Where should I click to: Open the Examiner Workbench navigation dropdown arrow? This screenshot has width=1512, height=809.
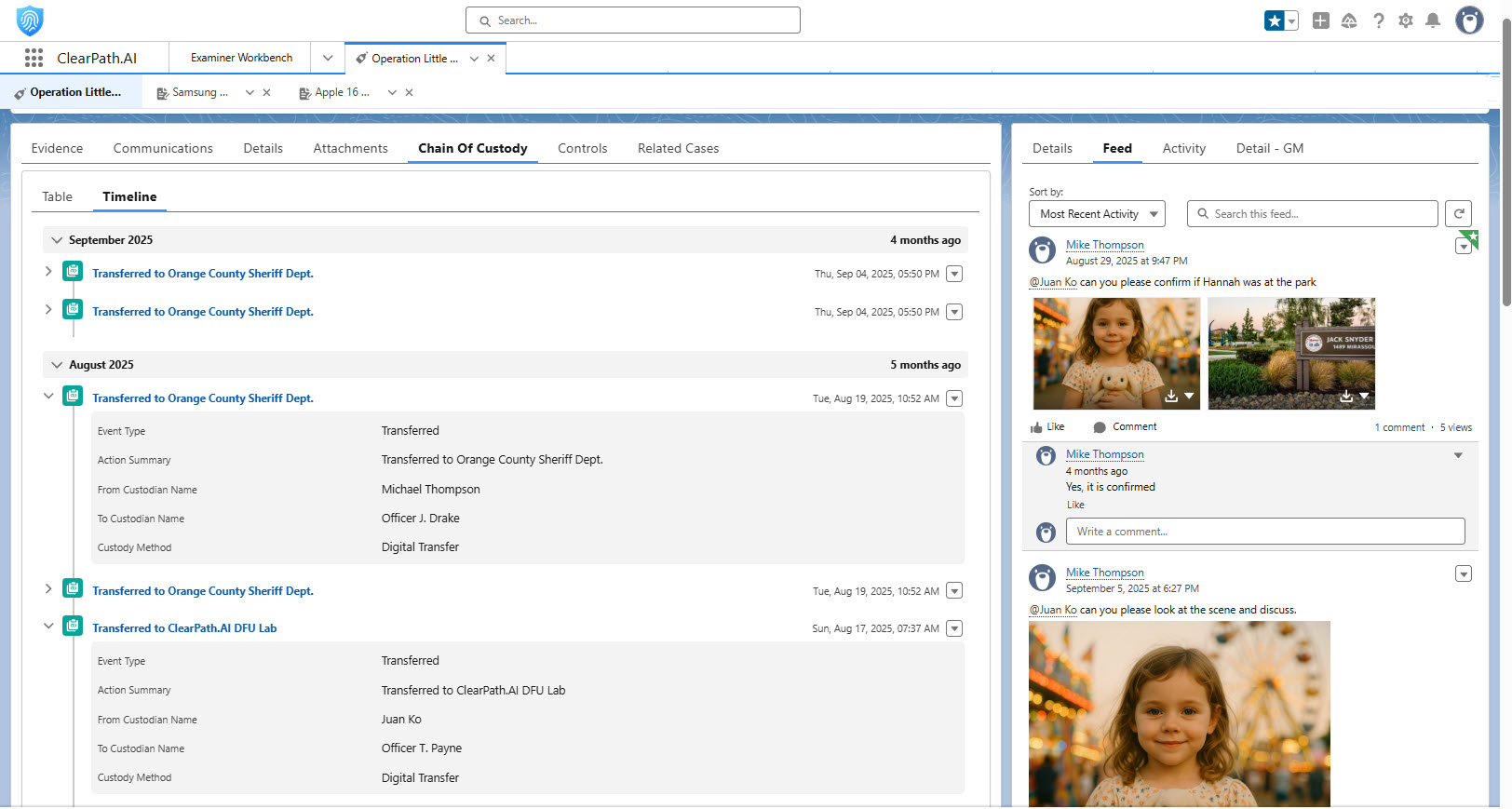pyautogui.click(x=328, y=58)
